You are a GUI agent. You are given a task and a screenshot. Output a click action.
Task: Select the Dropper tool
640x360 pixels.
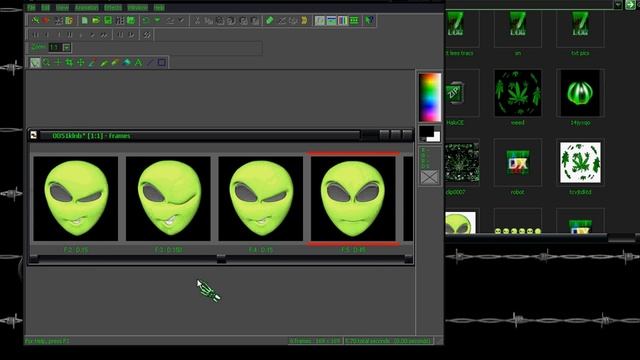(92, 62)
